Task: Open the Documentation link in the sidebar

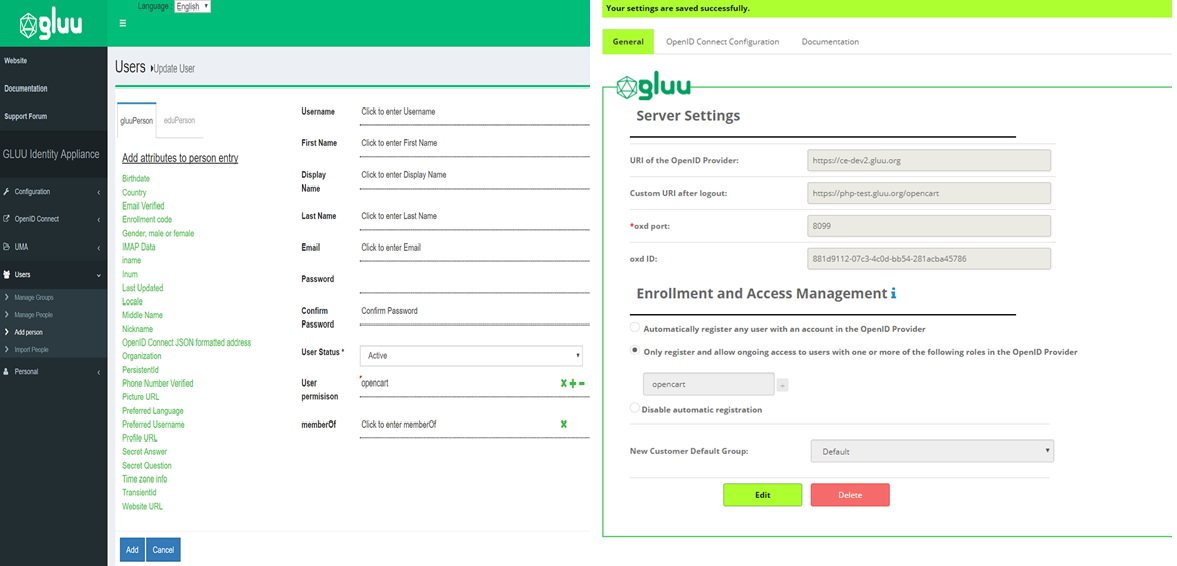Action: point(26,89)
